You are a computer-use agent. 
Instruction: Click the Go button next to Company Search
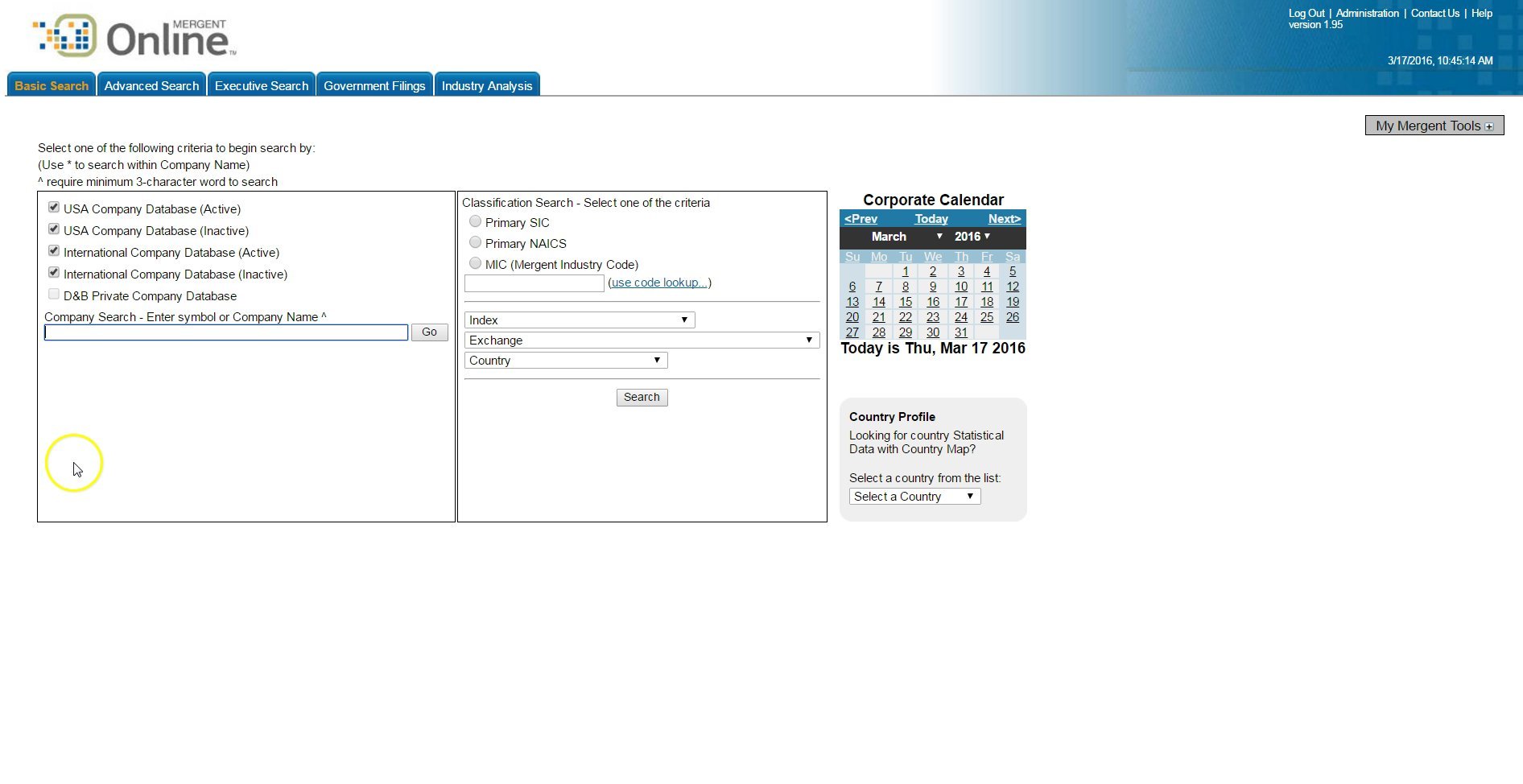430,332
